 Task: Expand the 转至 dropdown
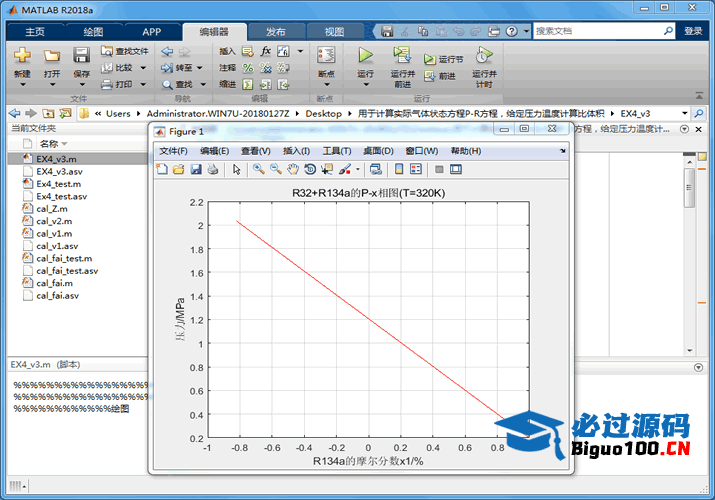point(200,68)
